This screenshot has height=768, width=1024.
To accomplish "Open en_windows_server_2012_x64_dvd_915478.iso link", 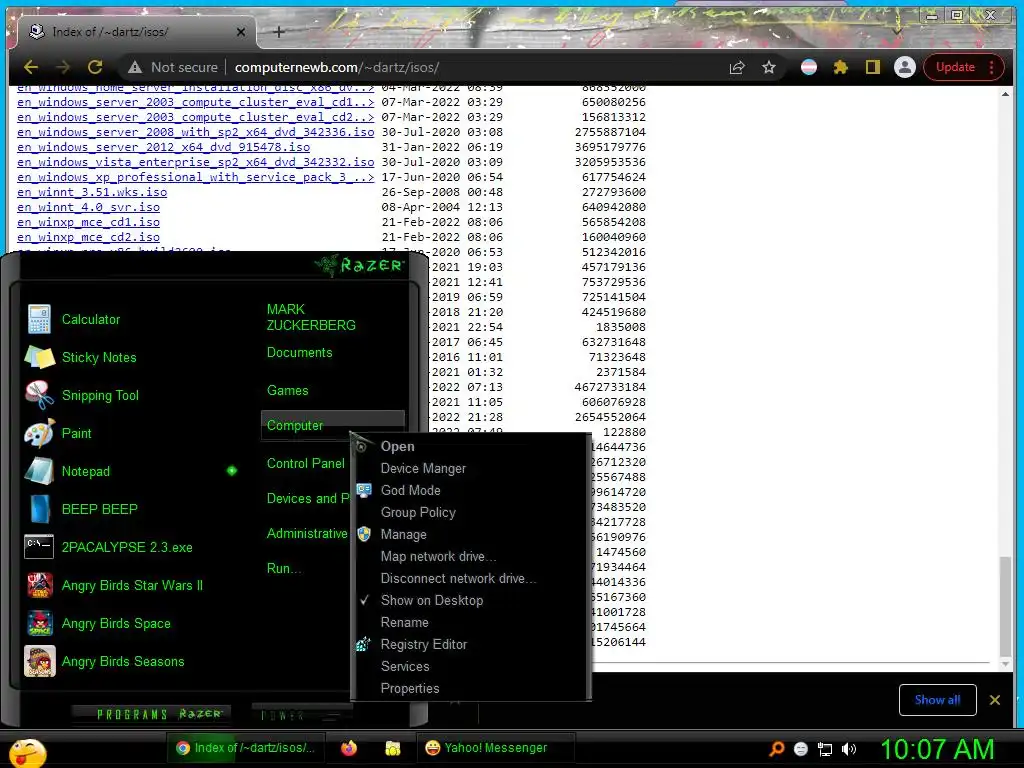I will pos(163,147).
